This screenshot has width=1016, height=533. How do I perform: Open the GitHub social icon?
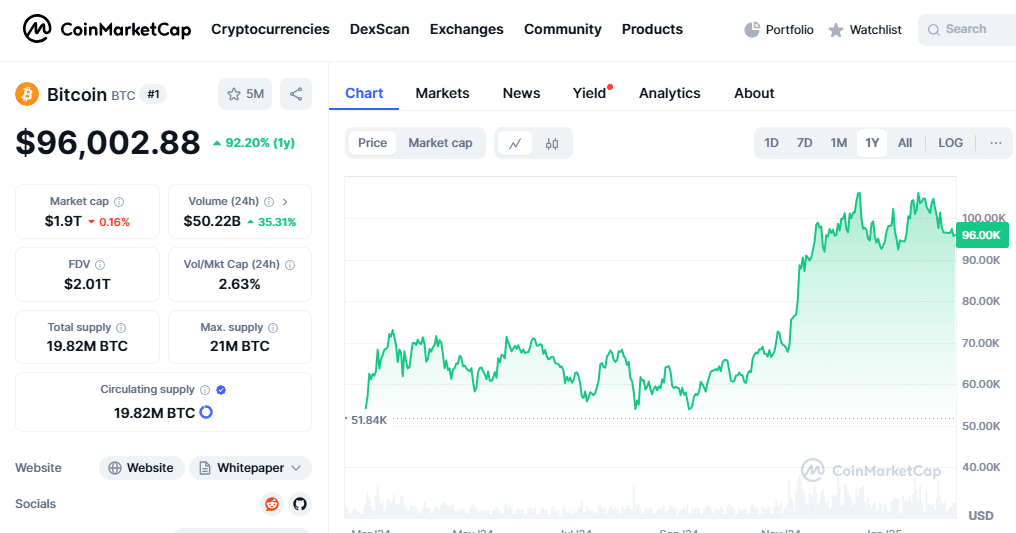299,504
